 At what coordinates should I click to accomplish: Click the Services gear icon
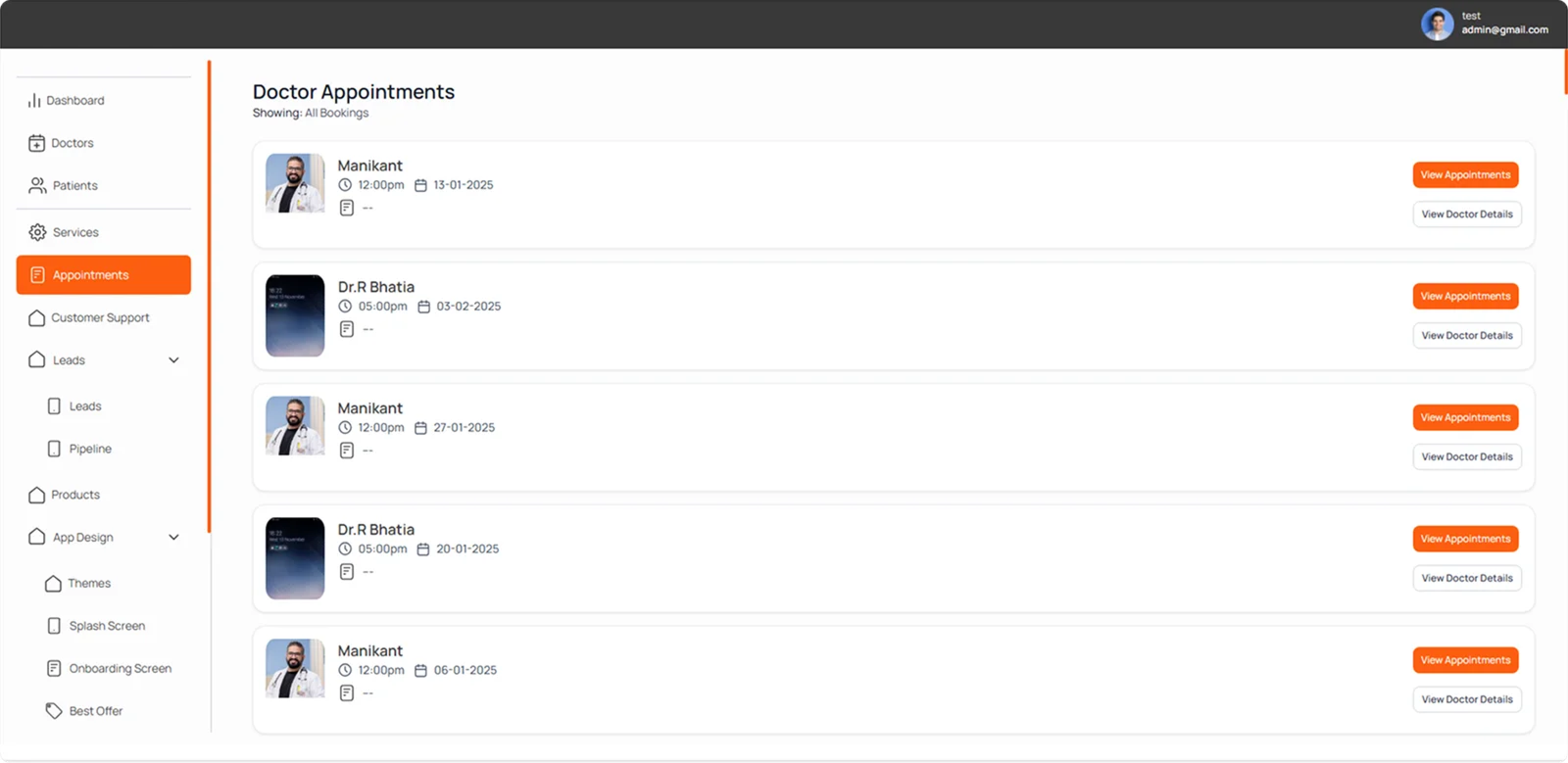(x=37, y=232)
